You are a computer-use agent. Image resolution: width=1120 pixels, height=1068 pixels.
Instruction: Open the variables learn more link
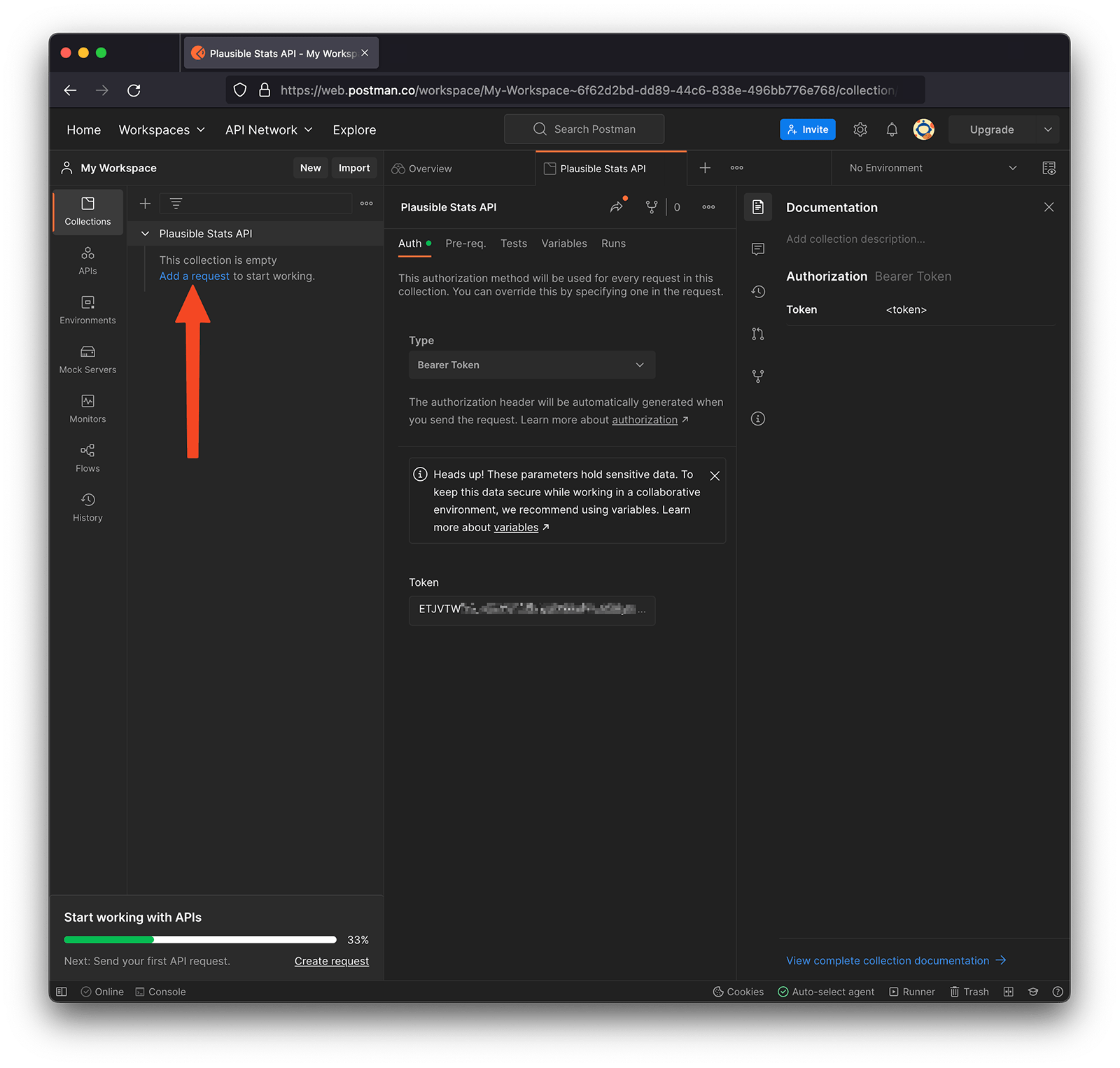point(516,528)
